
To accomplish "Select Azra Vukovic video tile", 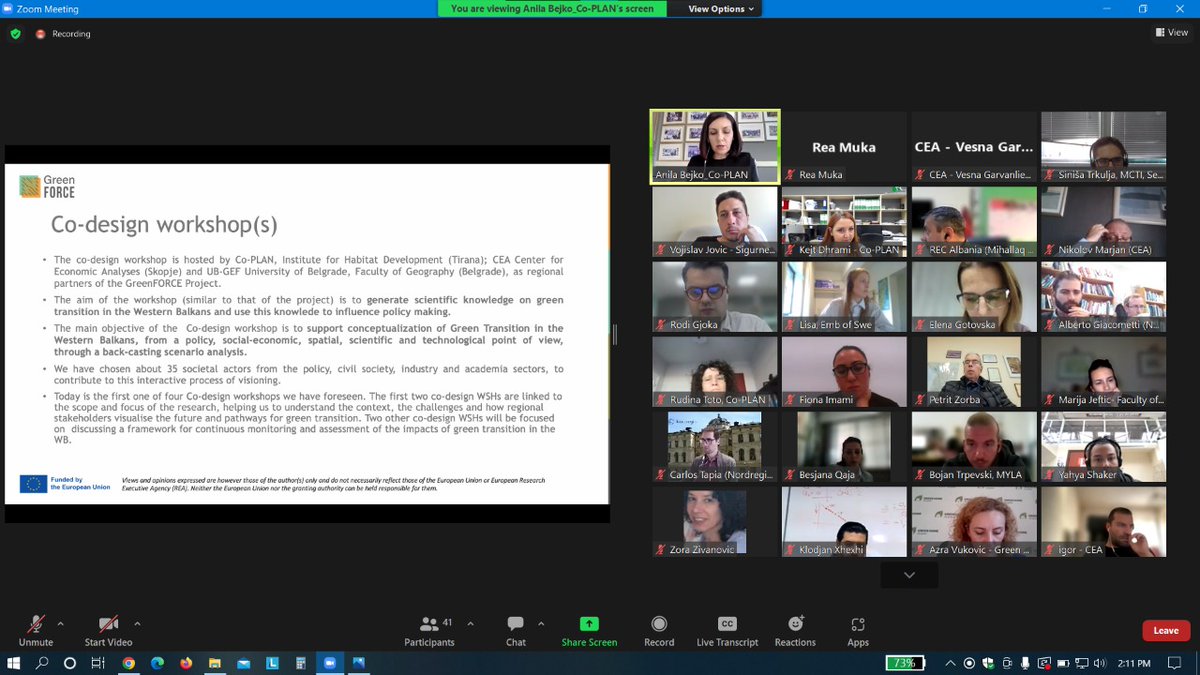I will [x=974, y=522].
